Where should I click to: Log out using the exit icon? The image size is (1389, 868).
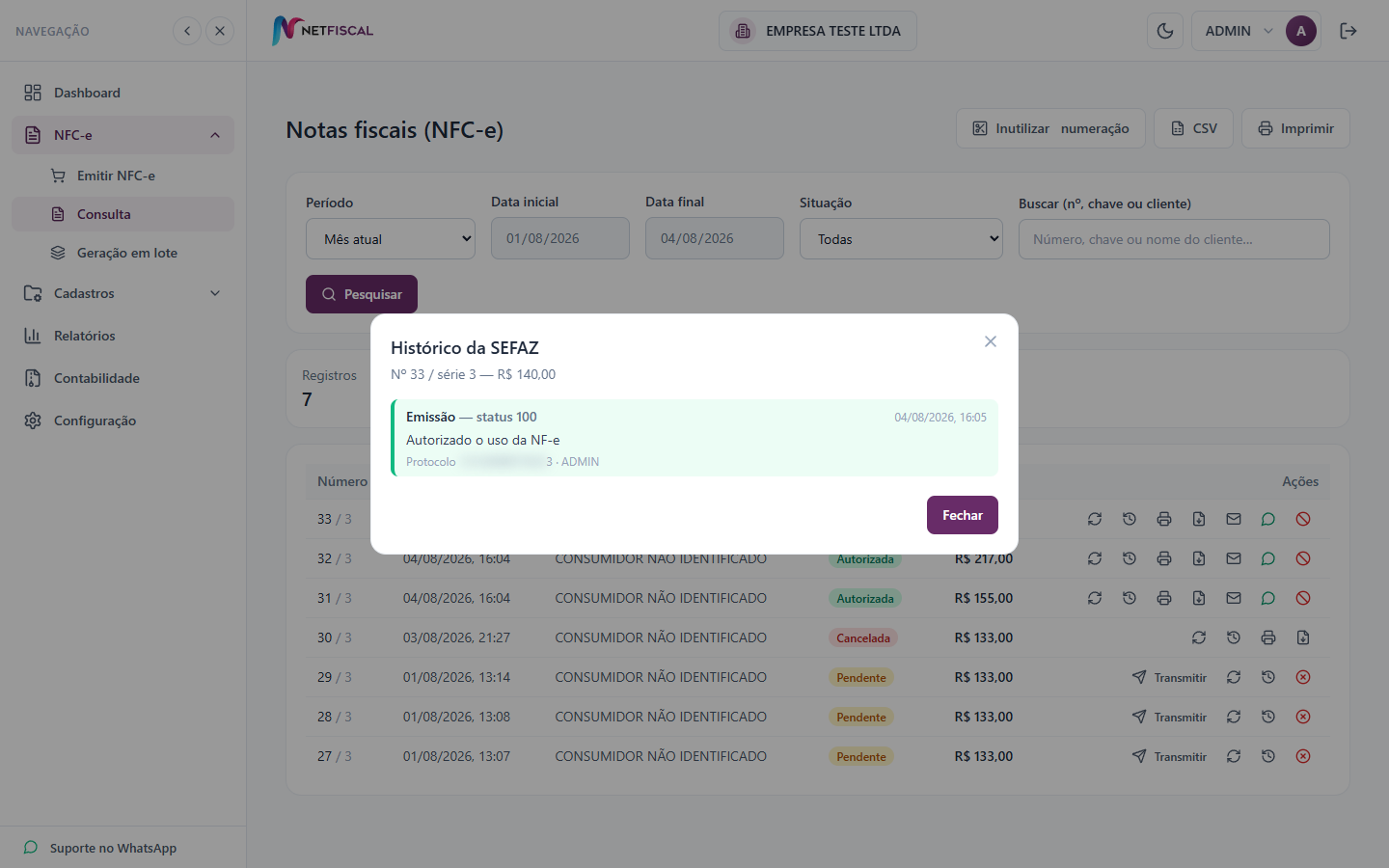(1348, 31)
